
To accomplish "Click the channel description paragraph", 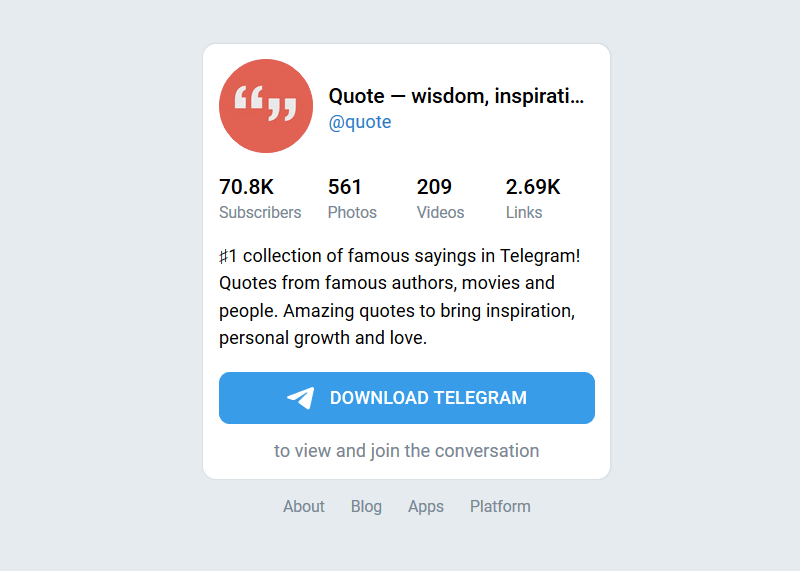I will pos(399,296).
